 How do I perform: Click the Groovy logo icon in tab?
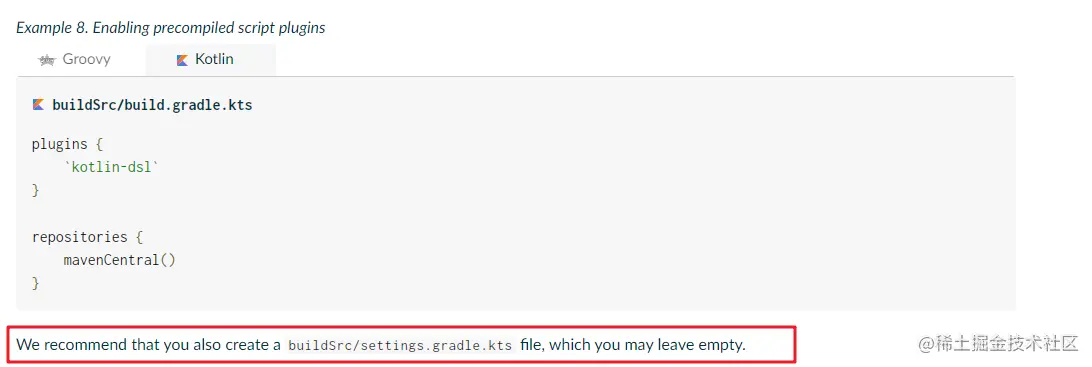pos(47,61)
